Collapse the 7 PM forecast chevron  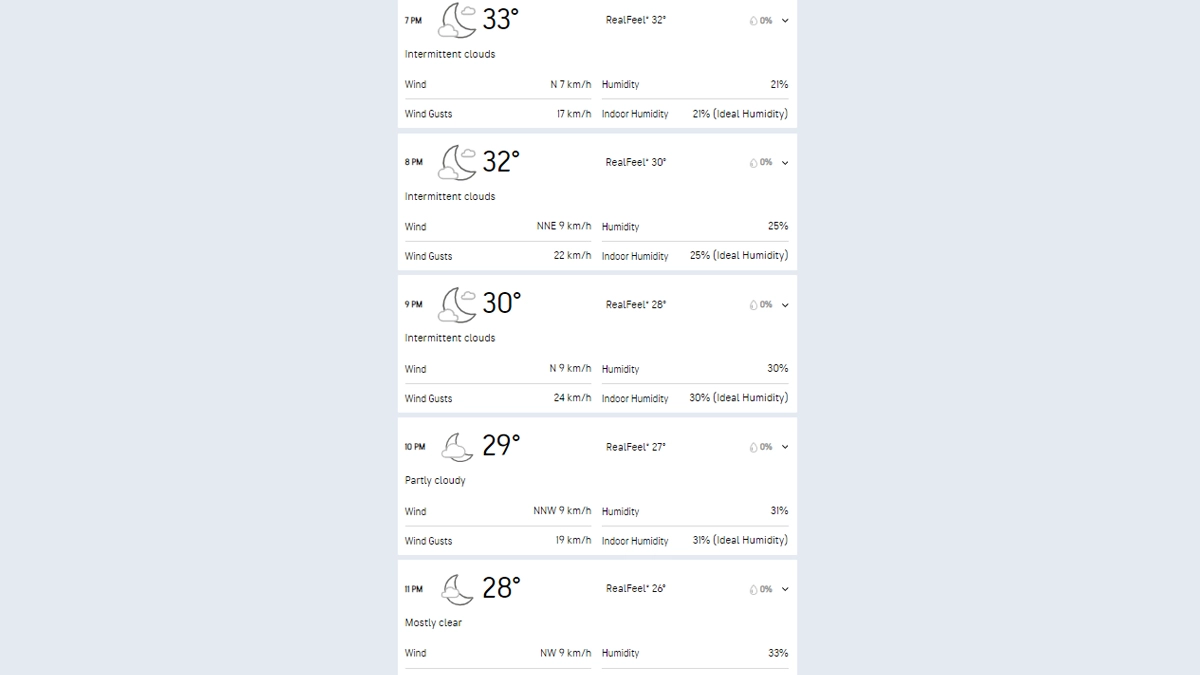coord(785,21)
